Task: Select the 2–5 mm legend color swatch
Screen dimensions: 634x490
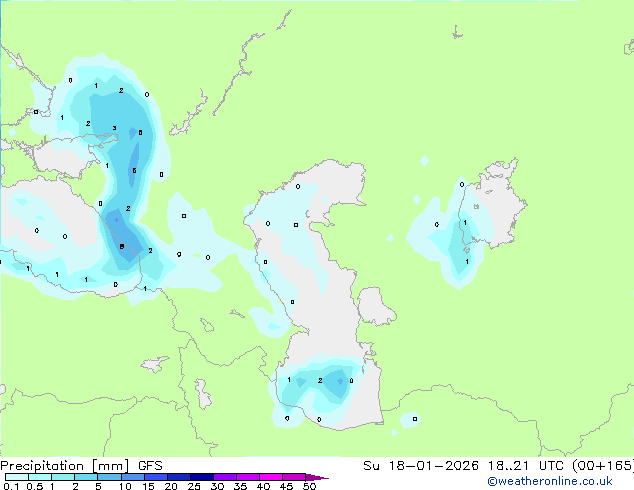Action: coord(86,477)
